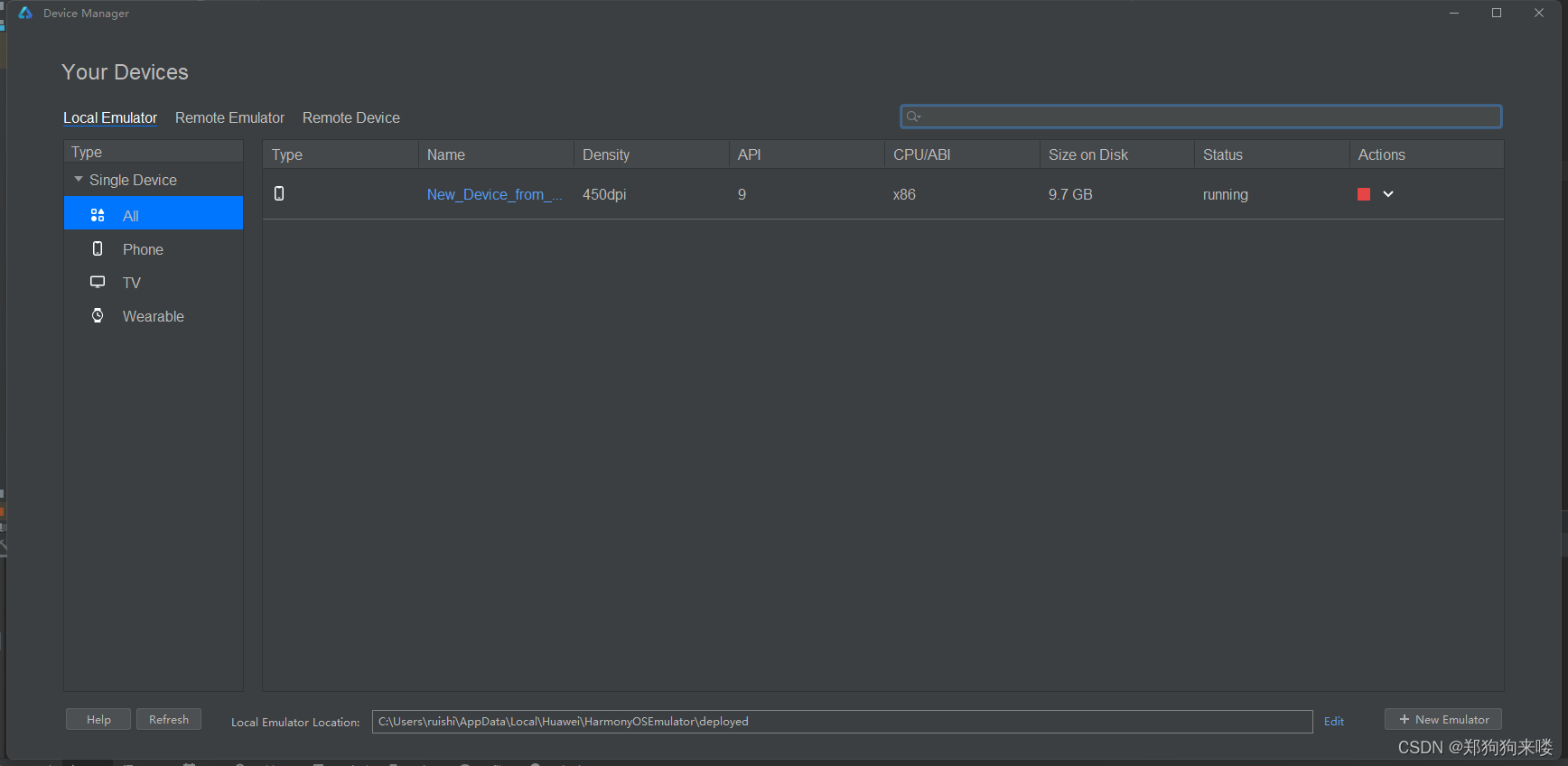Open the New_Device_from_... emulator link

495,194
